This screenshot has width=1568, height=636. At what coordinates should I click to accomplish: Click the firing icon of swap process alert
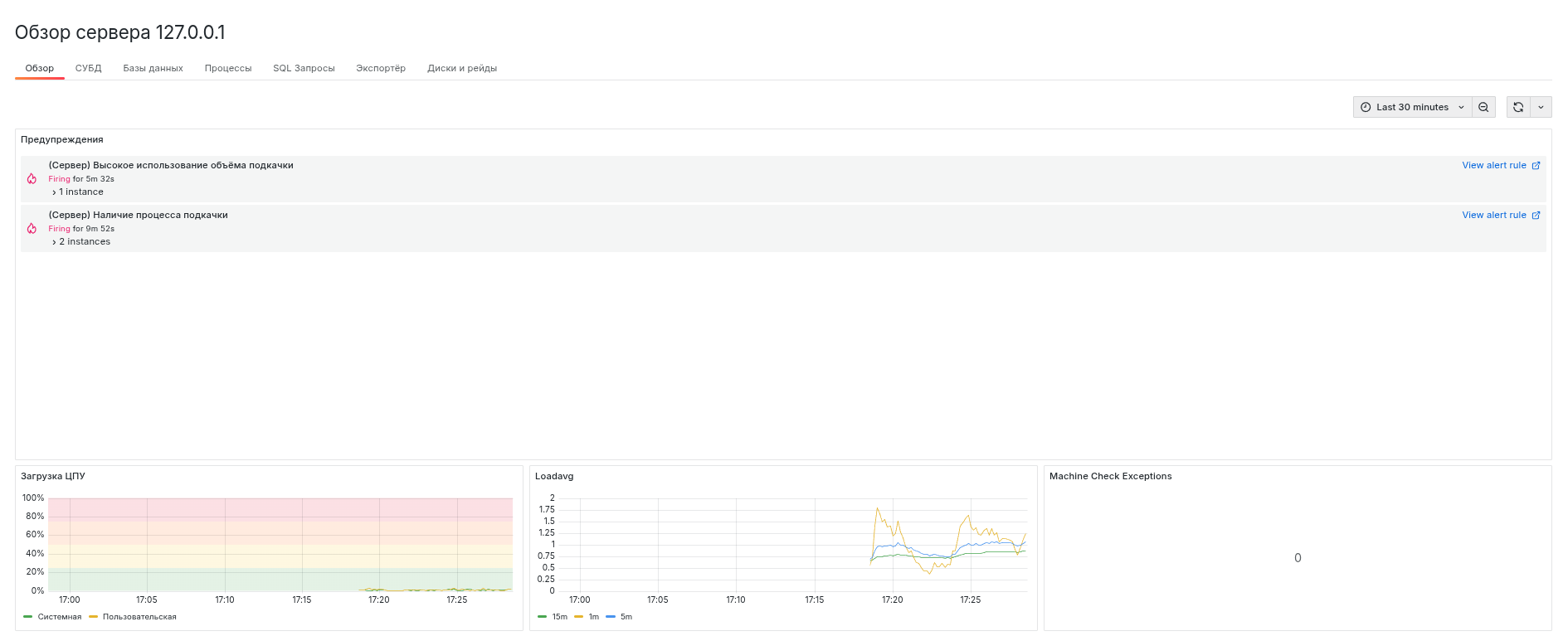click(32, 229)
